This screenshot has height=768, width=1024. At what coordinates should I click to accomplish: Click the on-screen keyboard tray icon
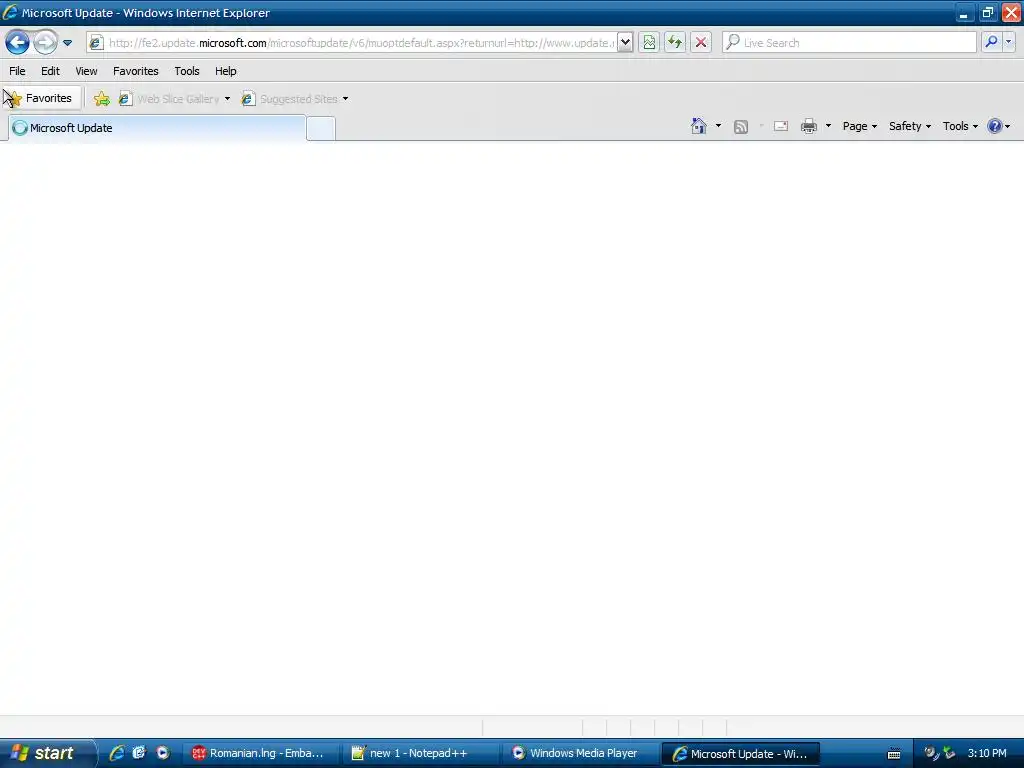[x=894, y=754]
